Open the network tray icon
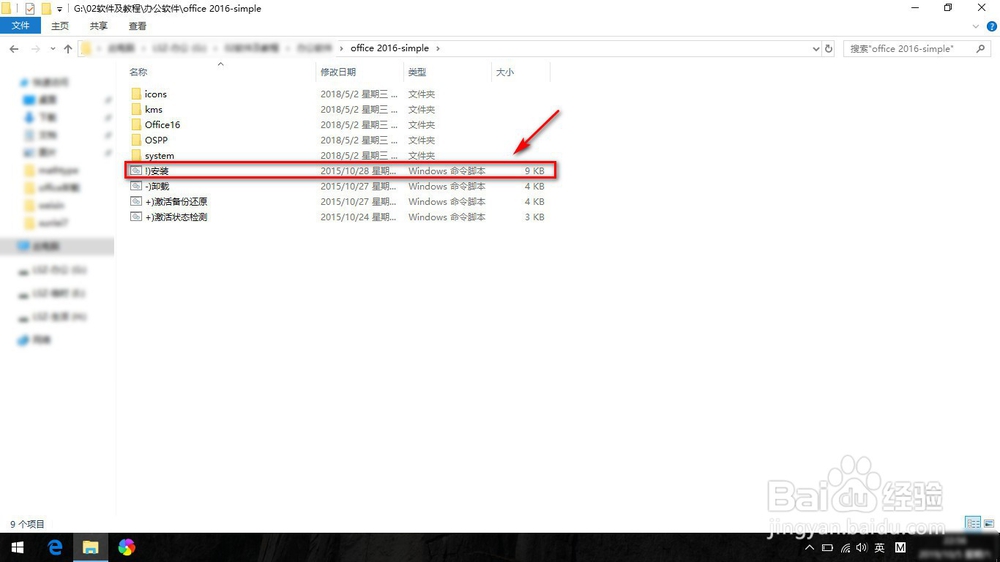The height and width of the screenshot is (562, 1000). [845, 547]
